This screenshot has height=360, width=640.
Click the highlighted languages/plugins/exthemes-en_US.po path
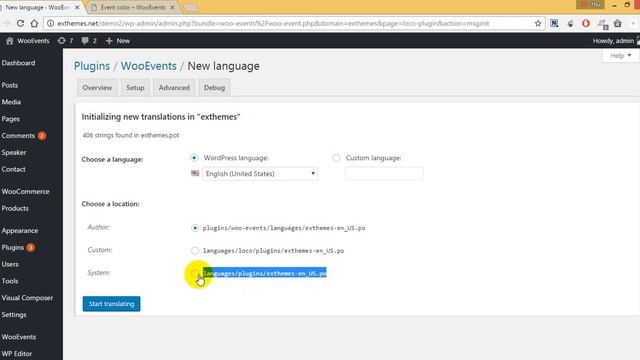tap(265, 273)
